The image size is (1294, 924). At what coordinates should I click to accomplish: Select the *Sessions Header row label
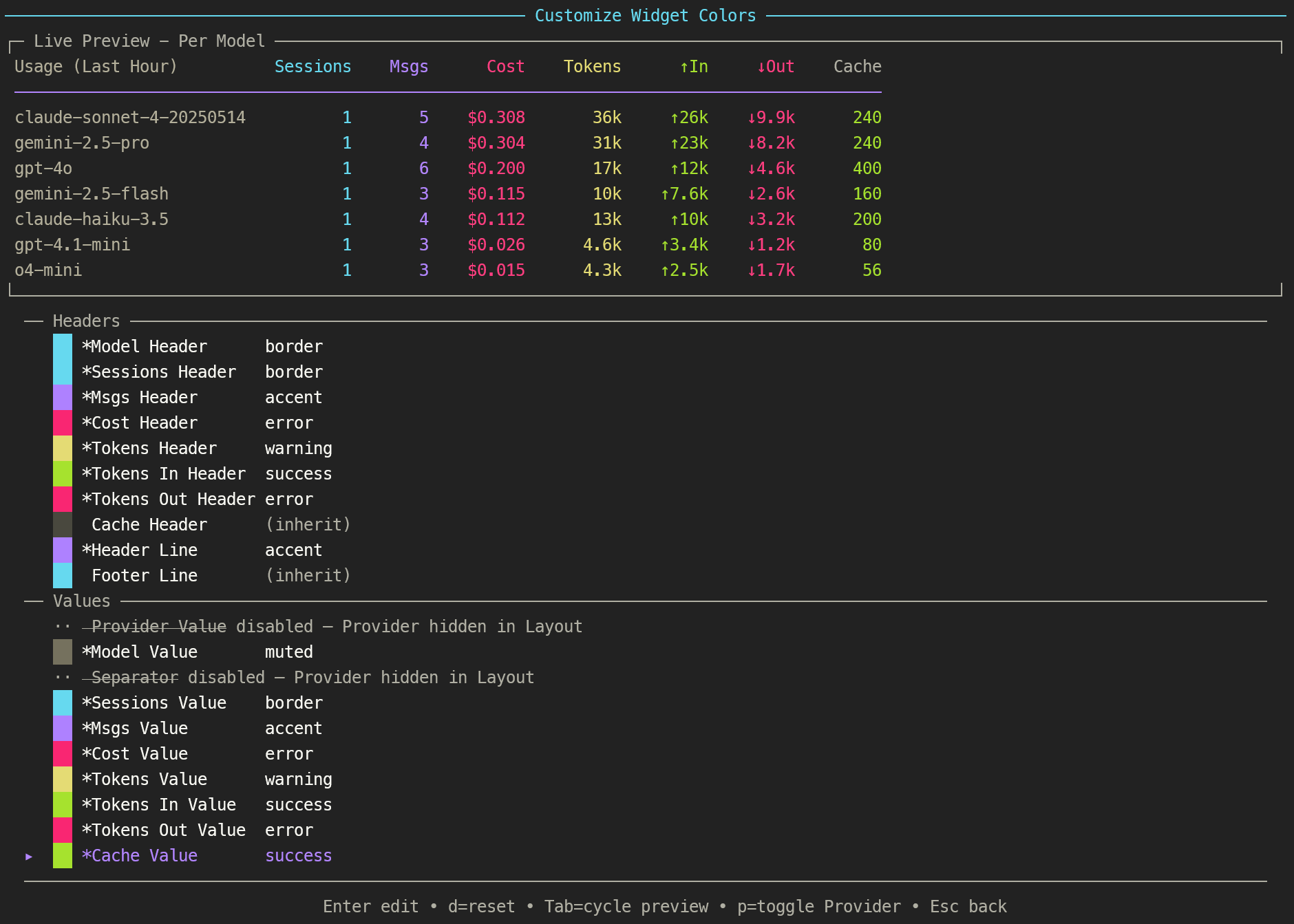[x=159, y=372]
